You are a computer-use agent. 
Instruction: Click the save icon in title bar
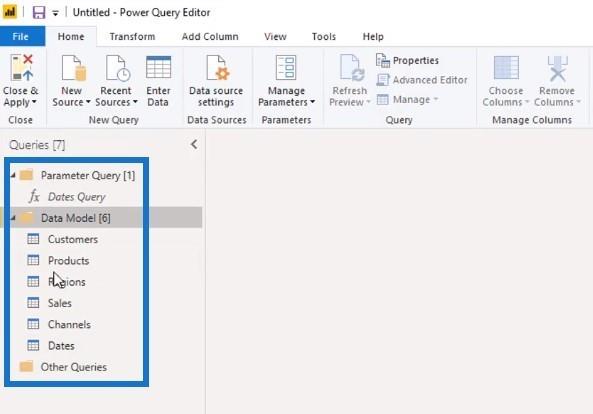[39, 12]
